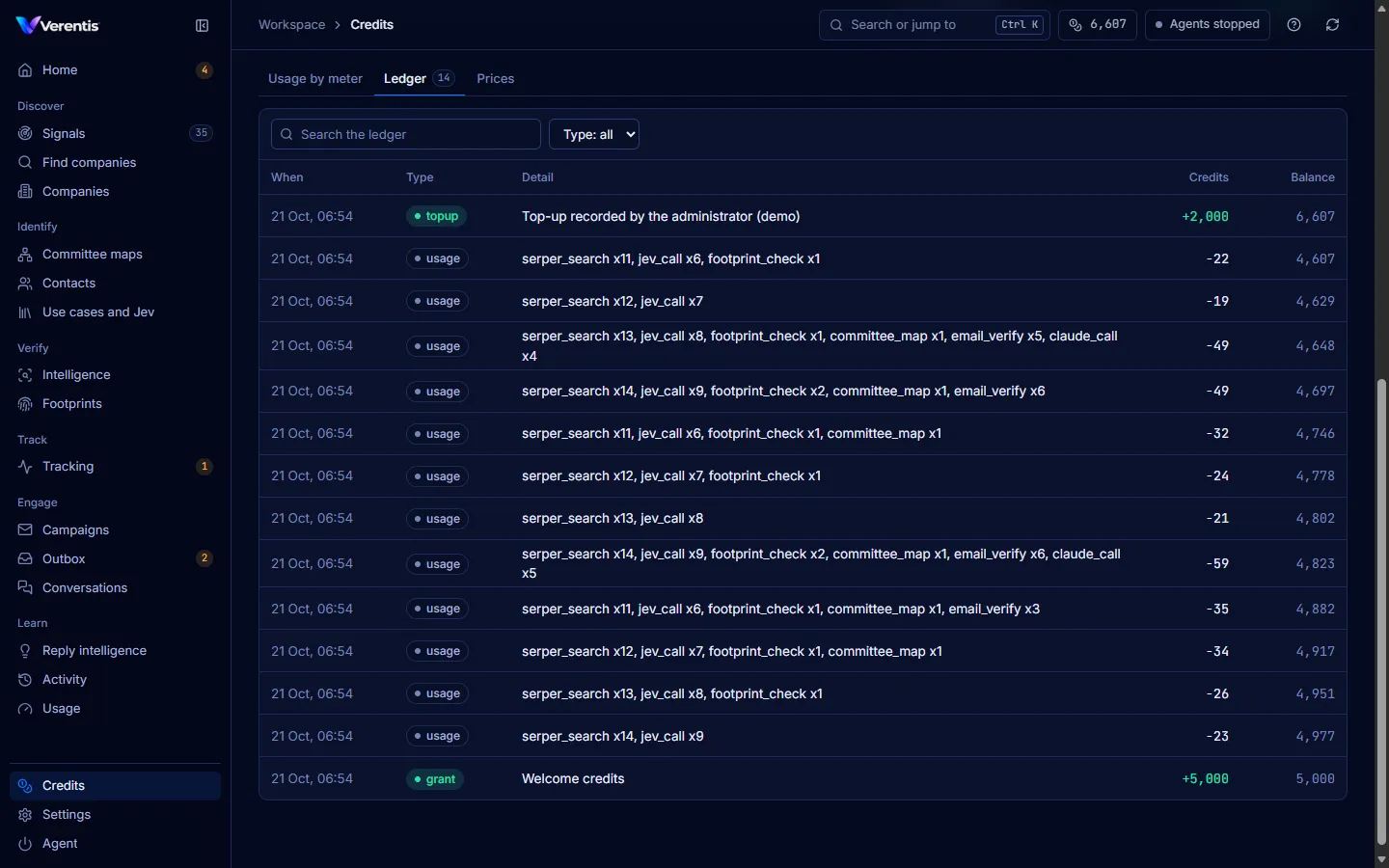The width and height of the screenshot is (1389, 868).
Task: Open Activity page
Action: [x=115, y=679]
